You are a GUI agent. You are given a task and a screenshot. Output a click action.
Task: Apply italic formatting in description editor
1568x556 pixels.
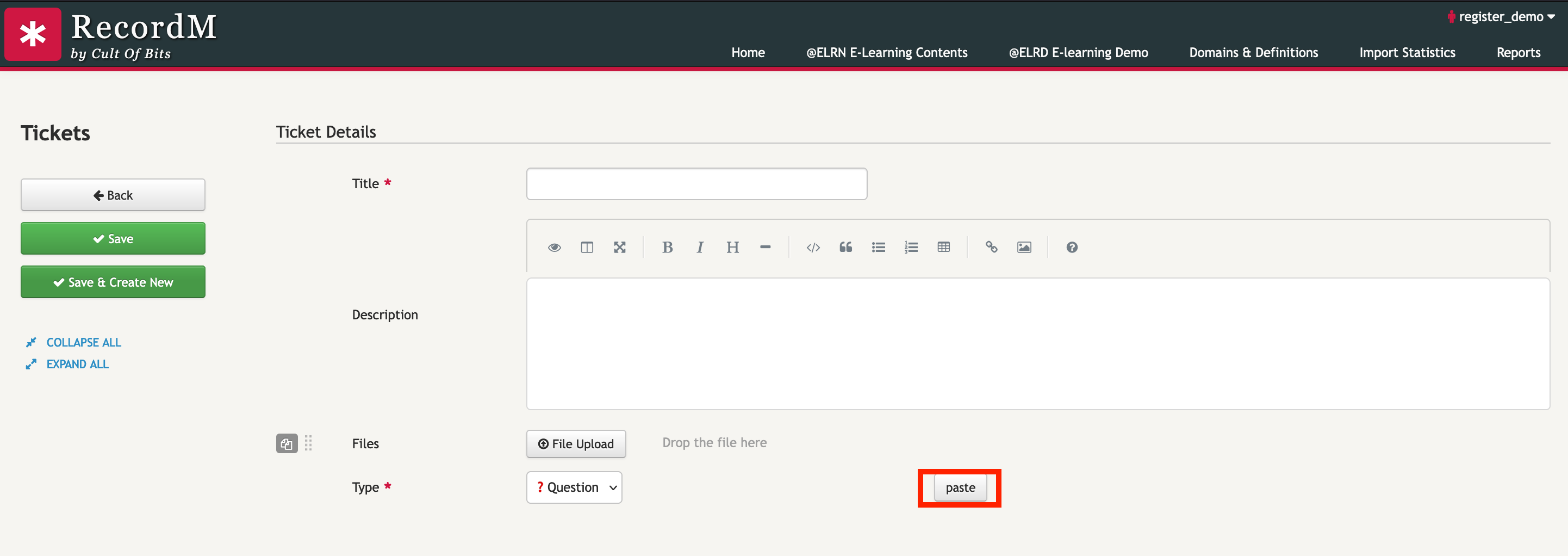click(700, 247)
